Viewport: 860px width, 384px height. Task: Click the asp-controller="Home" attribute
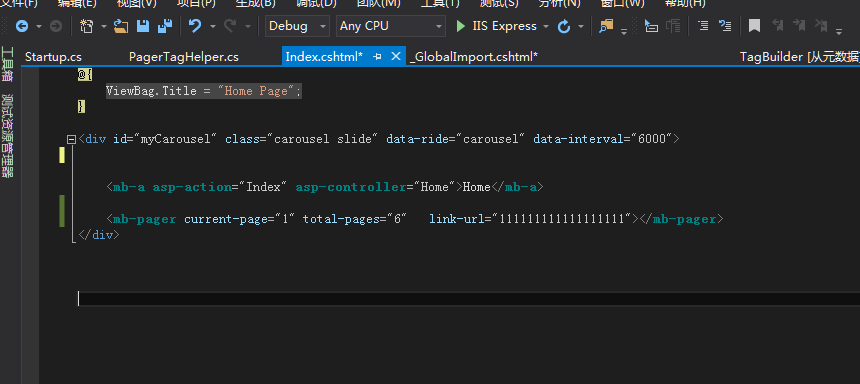pos(376,187)
